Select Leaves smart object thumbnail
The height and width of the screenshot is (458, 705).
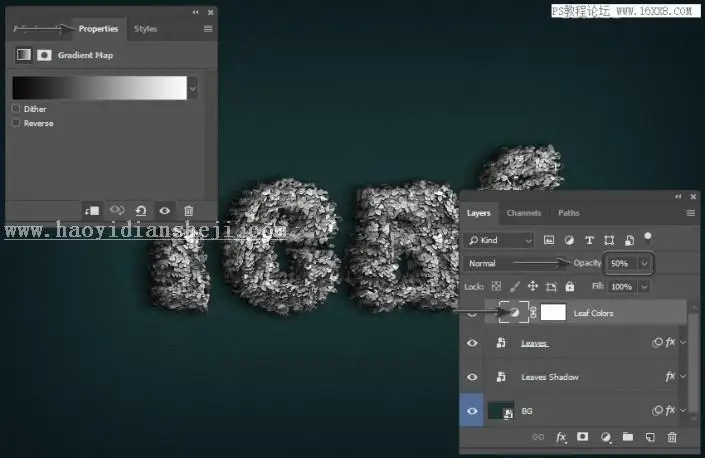pos(501,343)
